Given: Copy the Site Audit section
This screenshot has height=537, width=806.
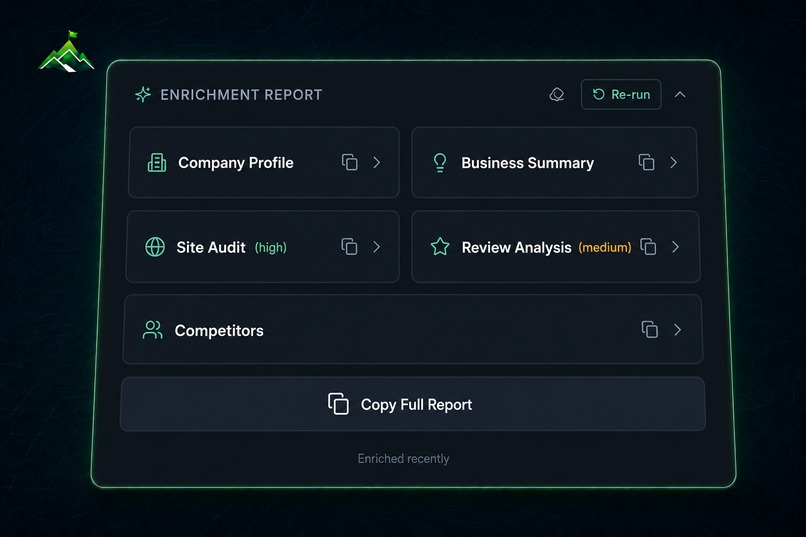Looking at the screenshot, I should tap(350, 247).
